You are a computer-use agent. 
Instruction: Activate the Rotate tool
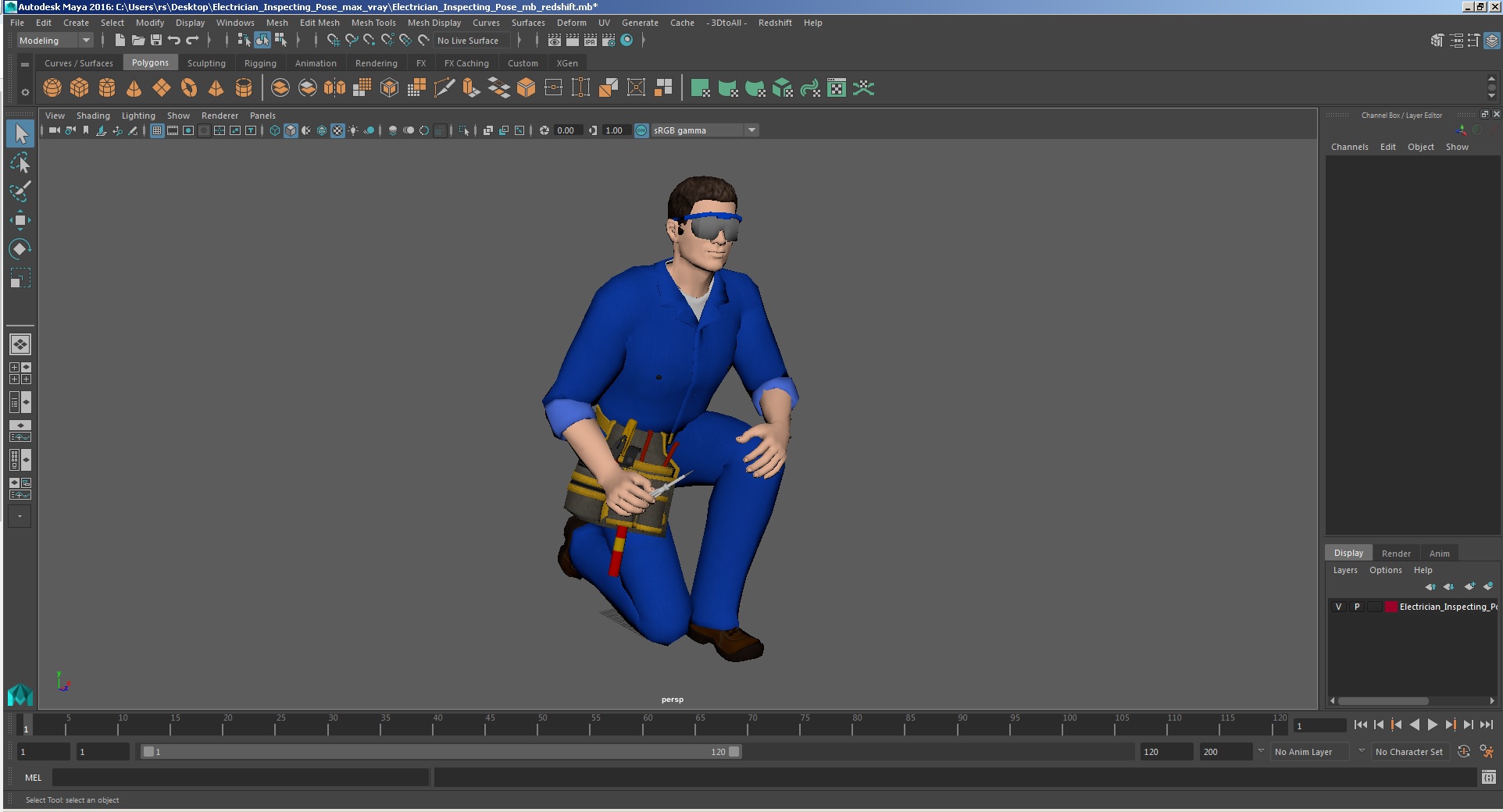(20, 249)
